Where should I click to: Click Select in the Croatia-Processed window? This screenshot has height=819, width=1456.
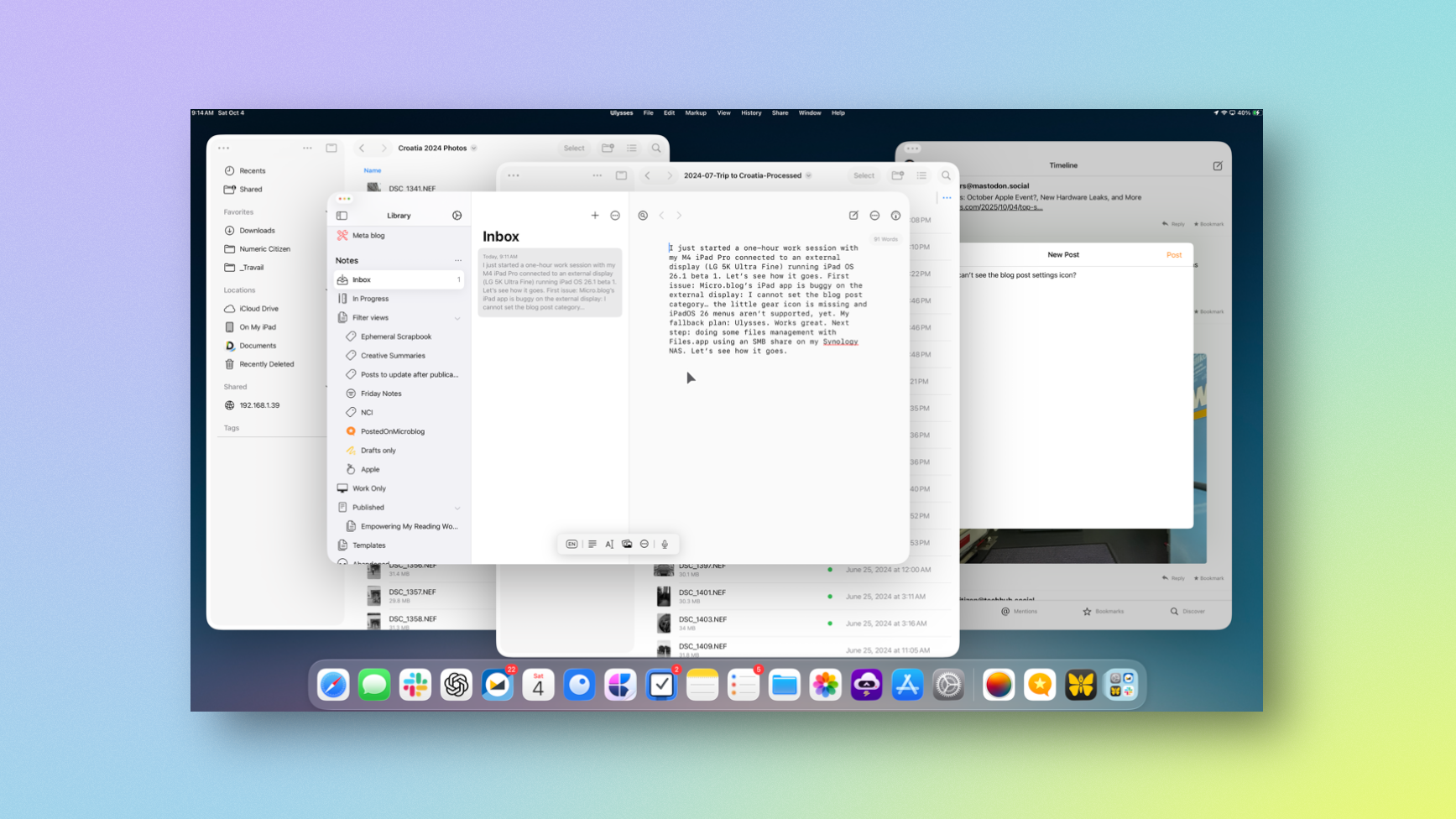tap(864, 175)
